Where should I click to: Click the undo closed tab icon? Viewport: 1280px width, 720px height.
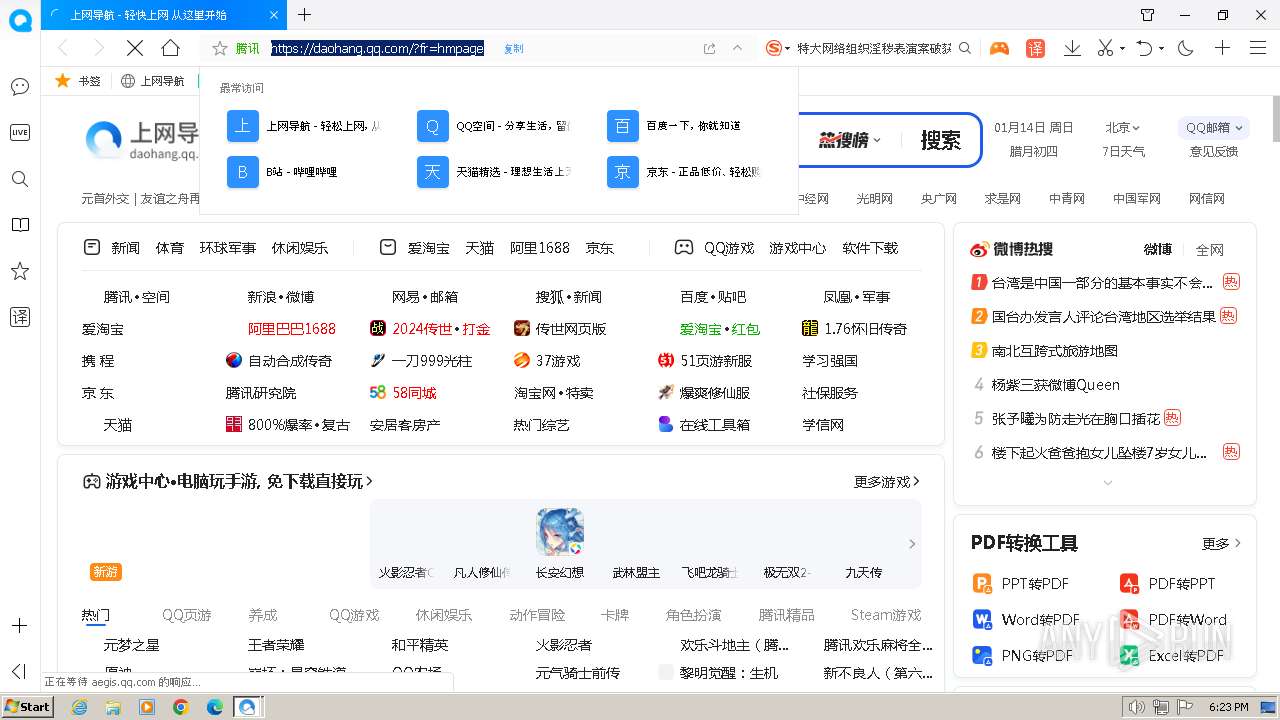point(1145,48)
